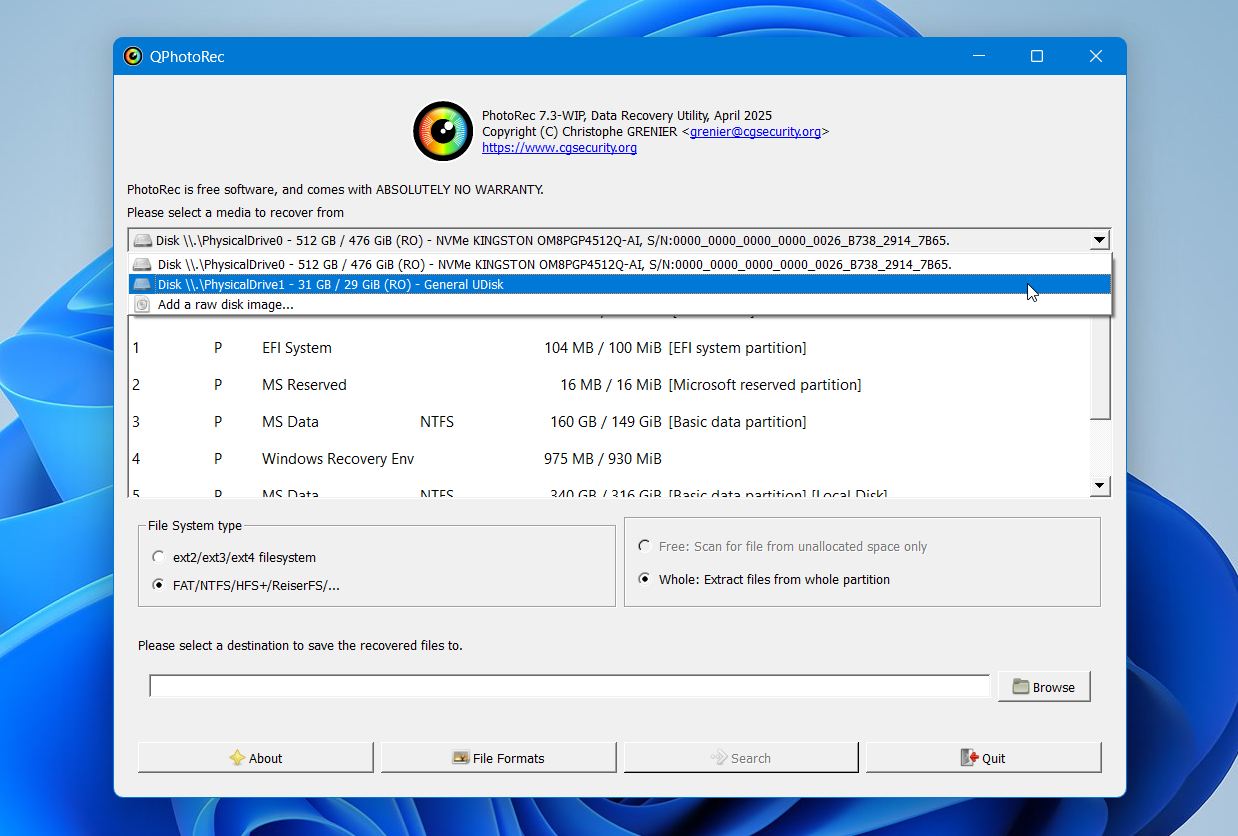Viewport: 1238px width, 836px height.
Task: Click the disk icon beside the PhysicalDrive1 entry
Action: (x=143, y=285)
